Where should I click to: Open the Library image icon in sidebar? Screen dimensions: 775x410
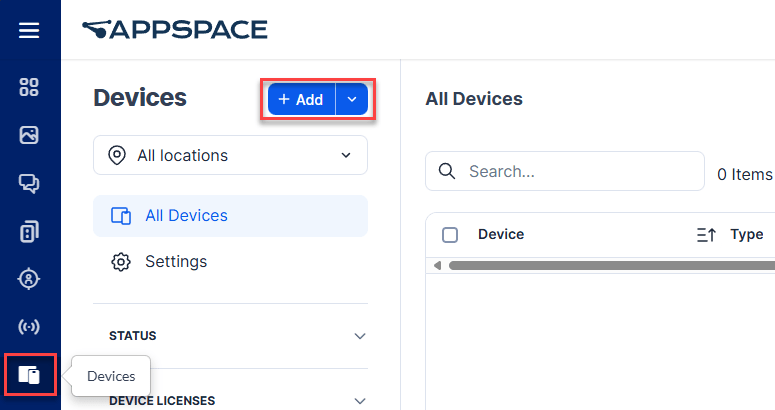(29, 134)
